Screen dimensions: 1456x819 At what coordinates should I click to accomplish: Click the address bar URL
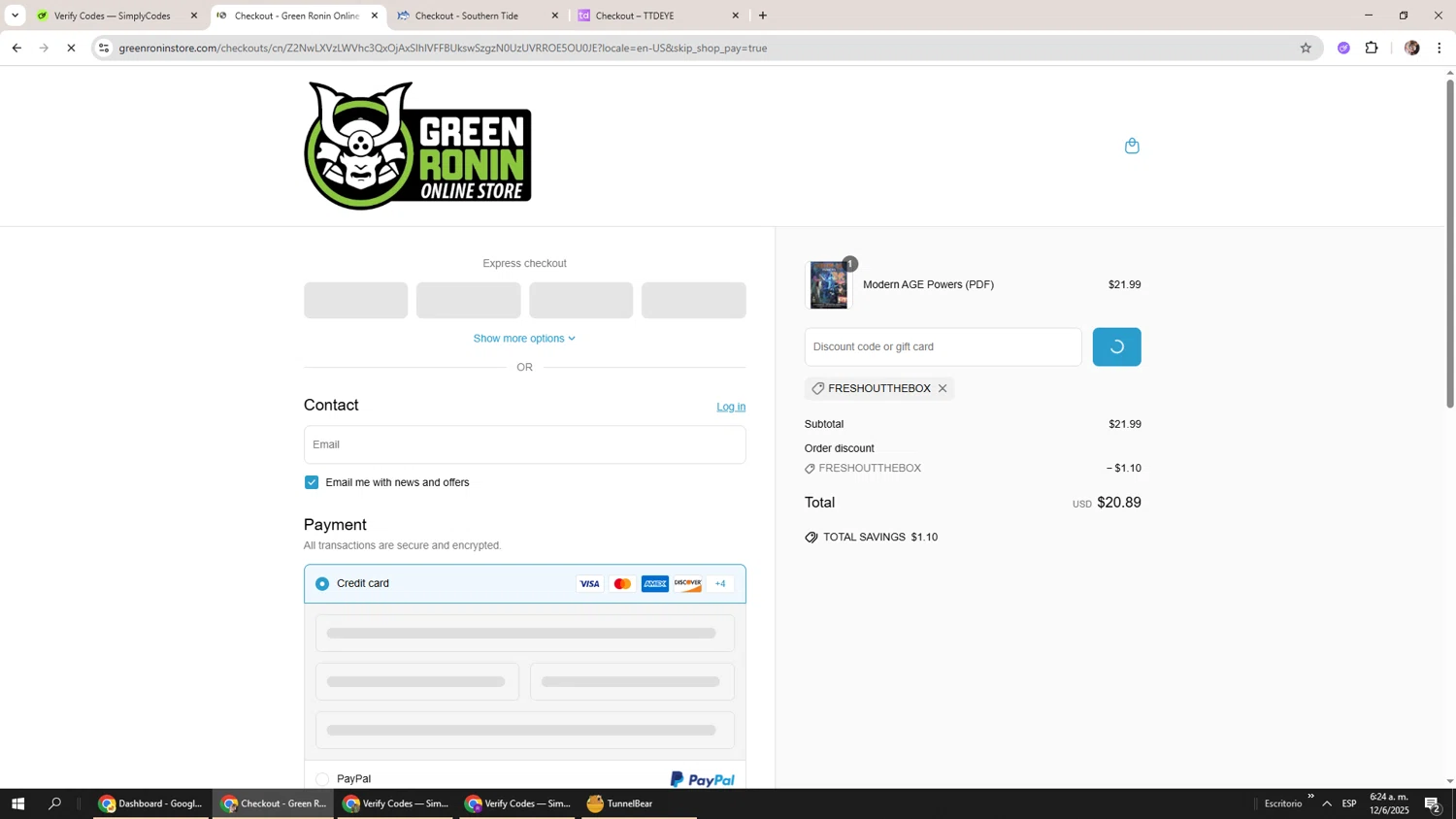pyautogui.click(x=443, y=48)
